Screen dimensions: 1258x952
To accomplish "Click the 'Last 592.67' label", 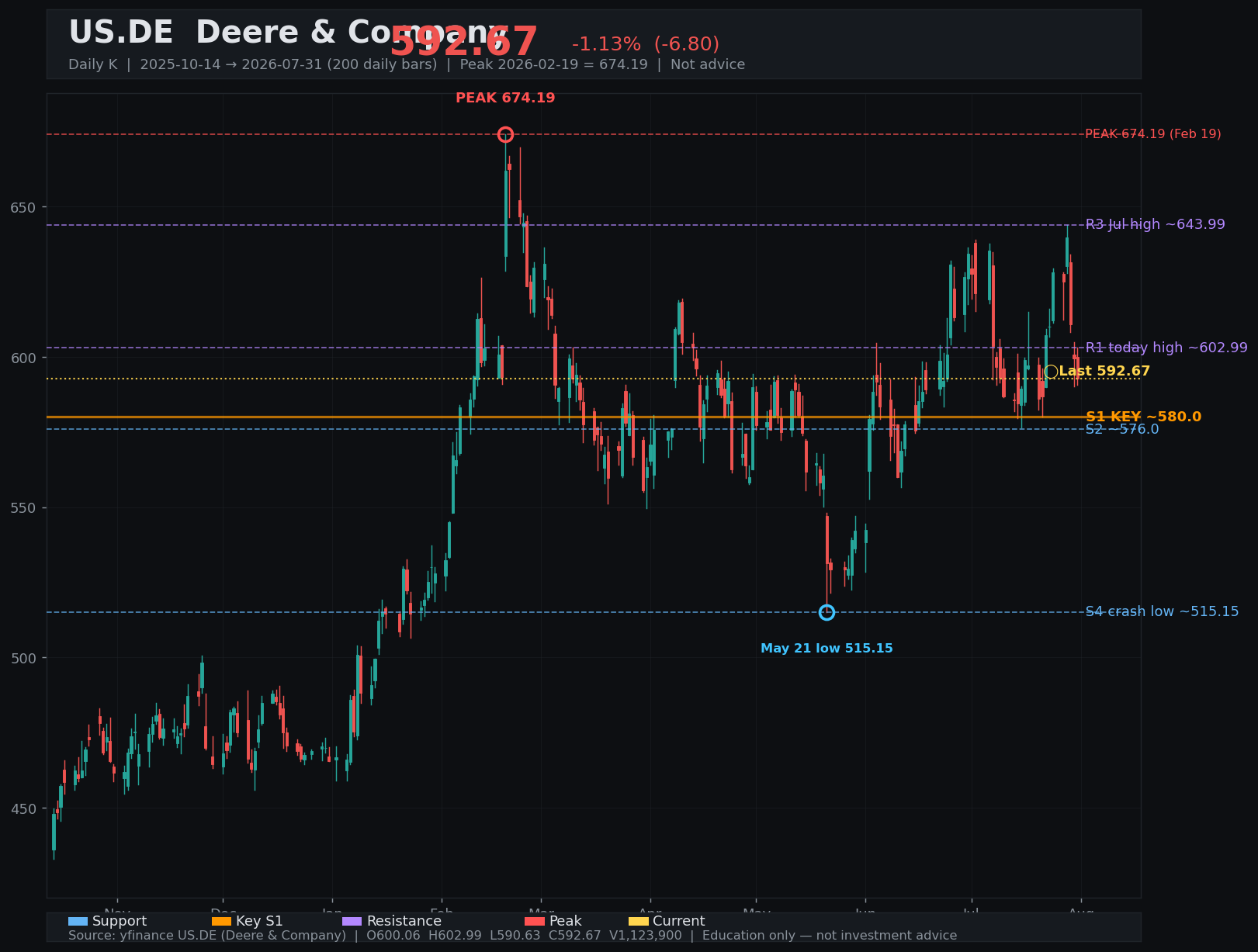I will tap(1104, 372).
